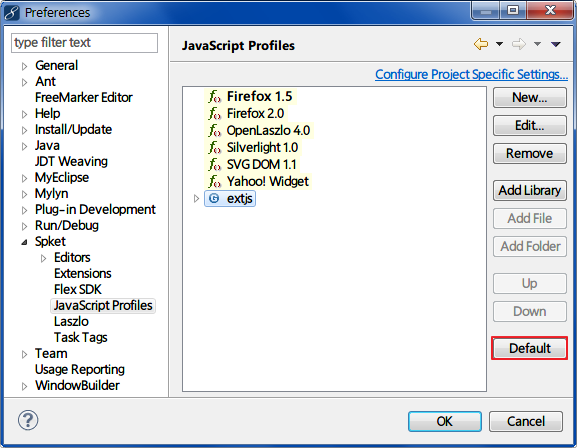Viewport: 577px width, 448px height.
Task: Expand the extjs profile node
Action: (196, 198)
